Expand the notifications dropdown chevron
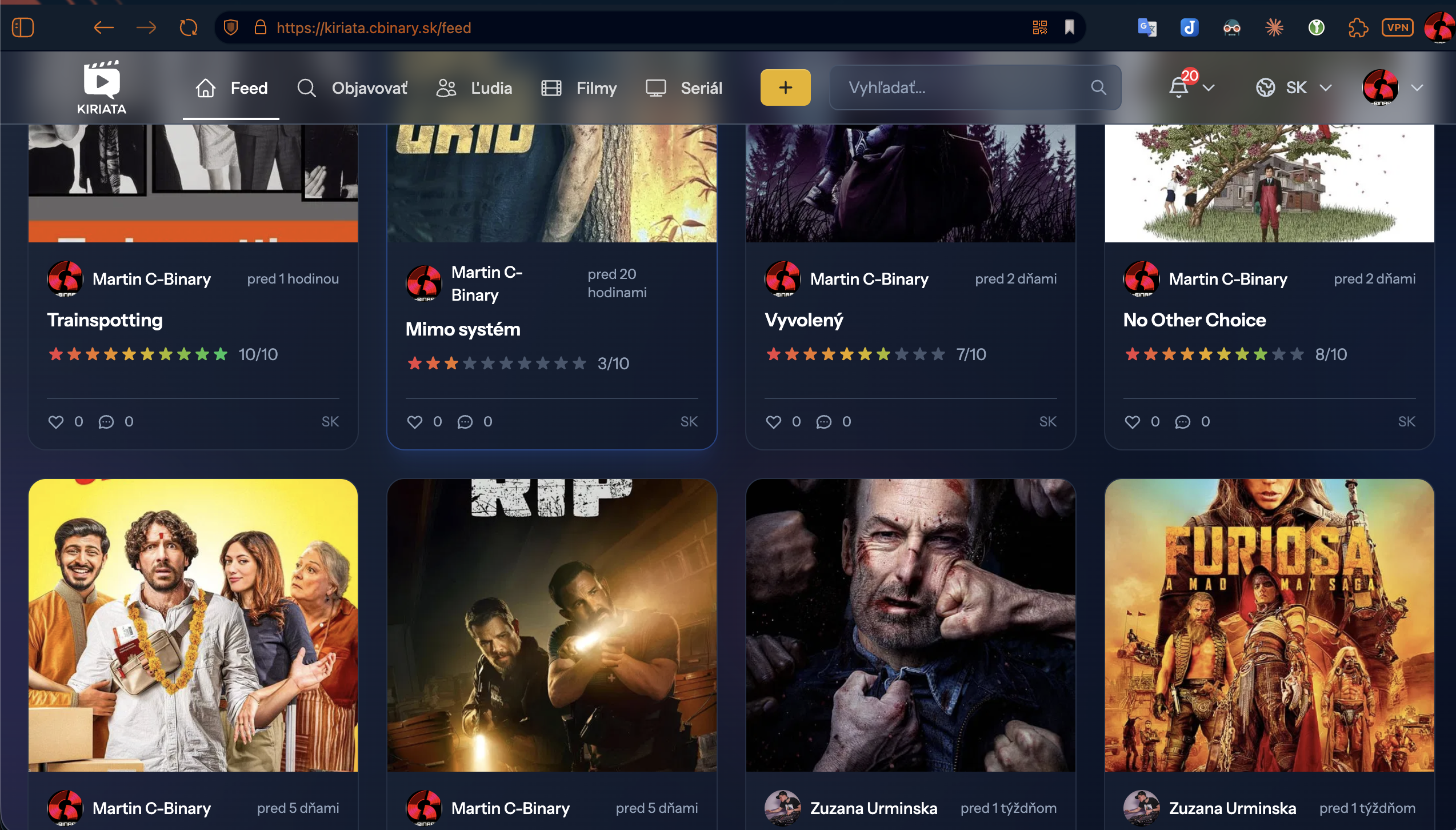1456x830 pixels. pos(1209,88)
